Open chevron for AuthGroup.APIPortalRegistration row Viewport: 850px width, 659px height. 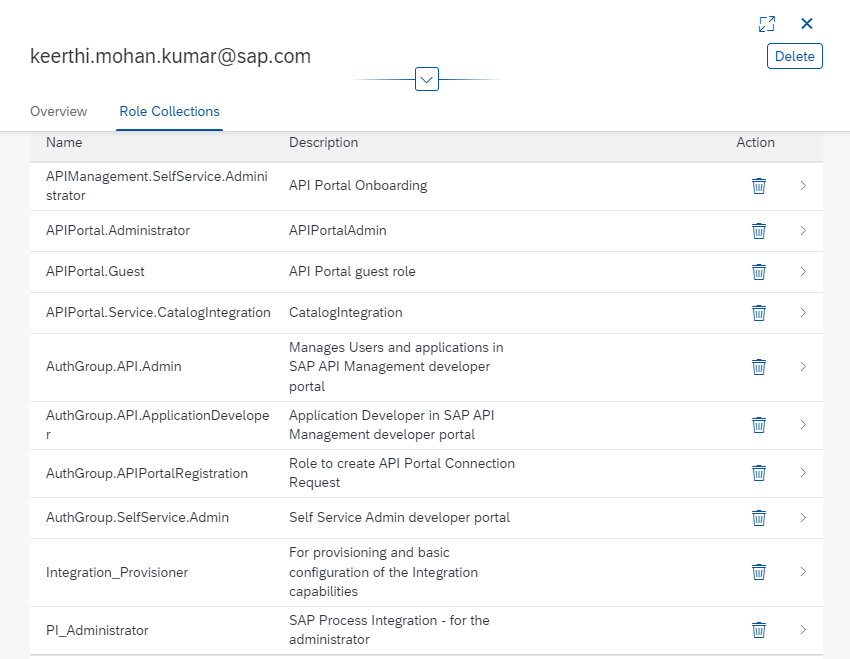803,473
